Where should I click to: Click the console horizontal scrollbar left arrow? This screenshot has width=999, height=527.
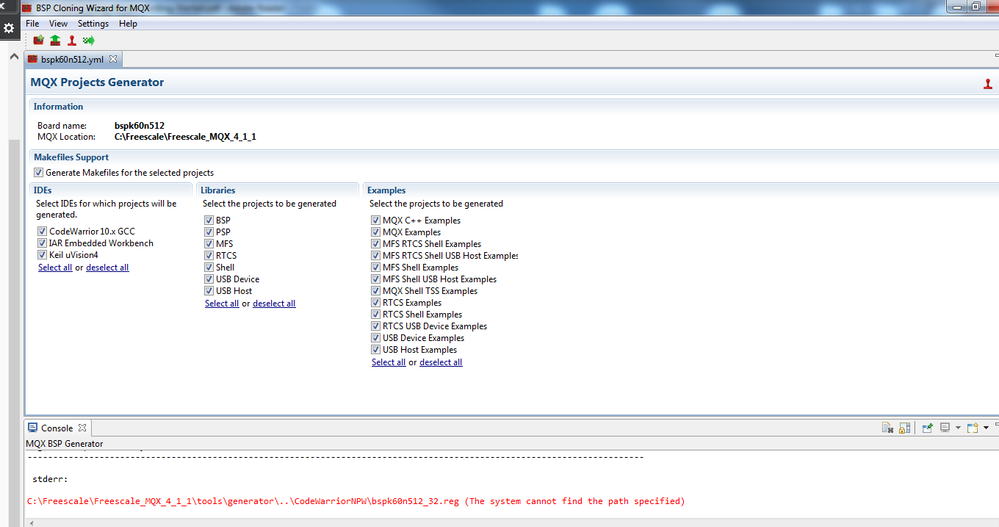click(x=32, y=523)
